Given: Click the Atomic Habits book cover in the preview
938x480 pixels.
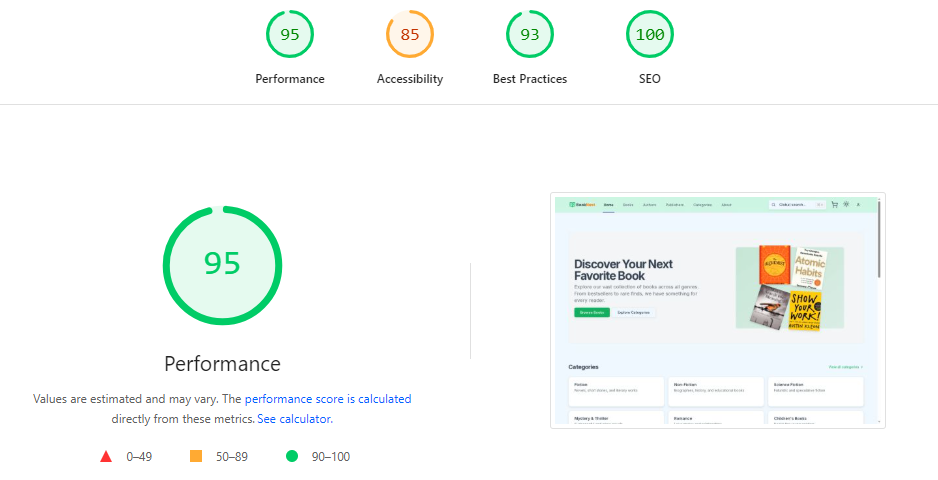Looking at the screenshot, I should tap(808, 266).
